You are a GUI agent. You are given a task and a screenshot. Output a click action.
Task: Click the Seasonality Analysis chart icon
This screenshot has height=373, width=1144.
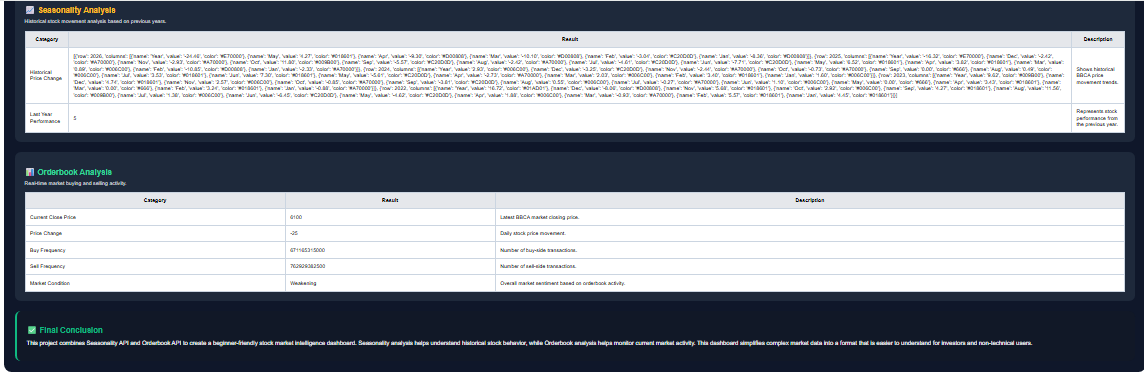(29, 10)
